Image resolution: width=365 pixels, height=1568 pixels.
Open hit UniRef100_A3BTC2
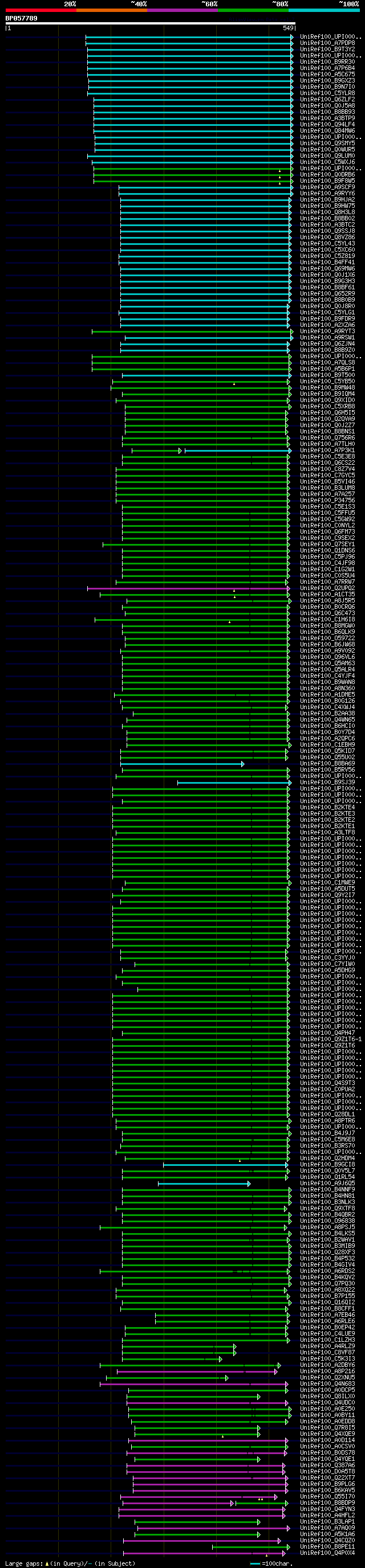coord(327,224)
